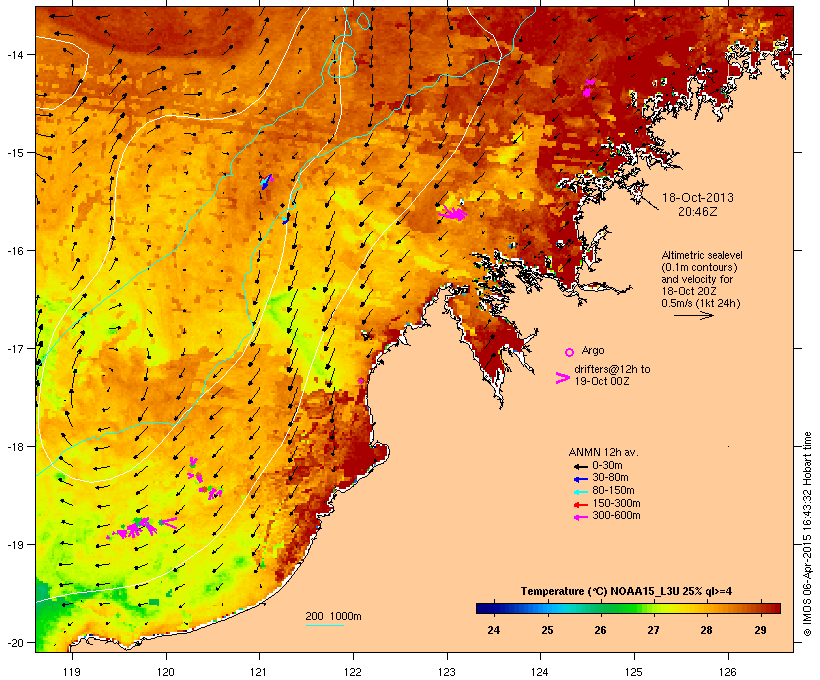The height and width of the screenshot is (680, 820).
Task: Click the 150-300m depth label
Action: click(616, 503)
